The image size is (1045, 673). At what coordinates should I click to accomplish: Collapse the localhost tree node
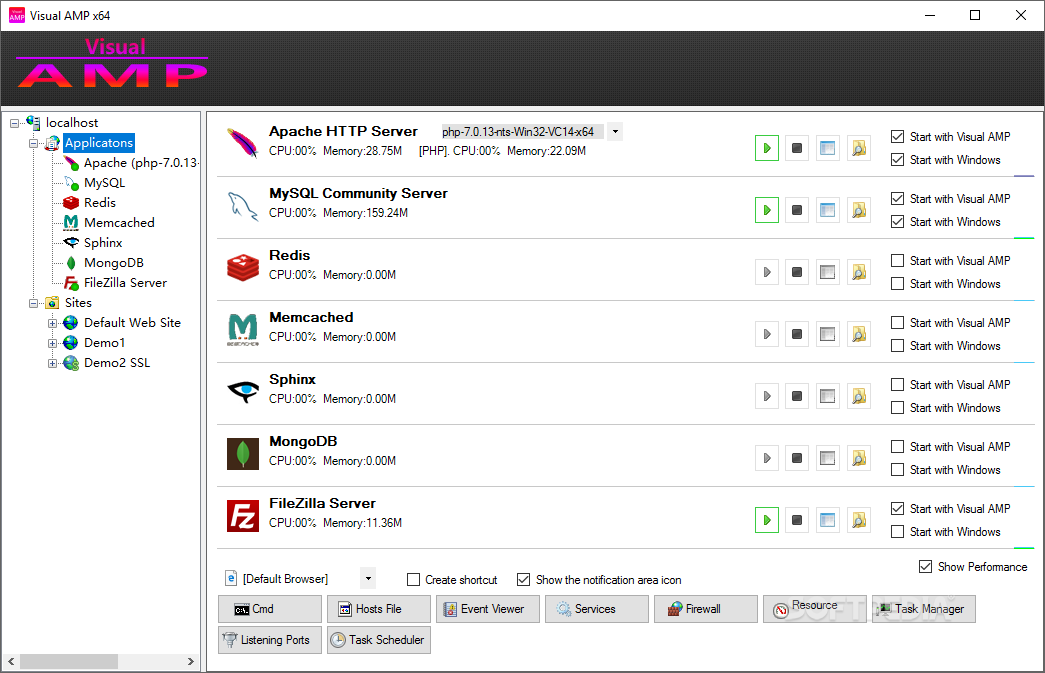14,123
